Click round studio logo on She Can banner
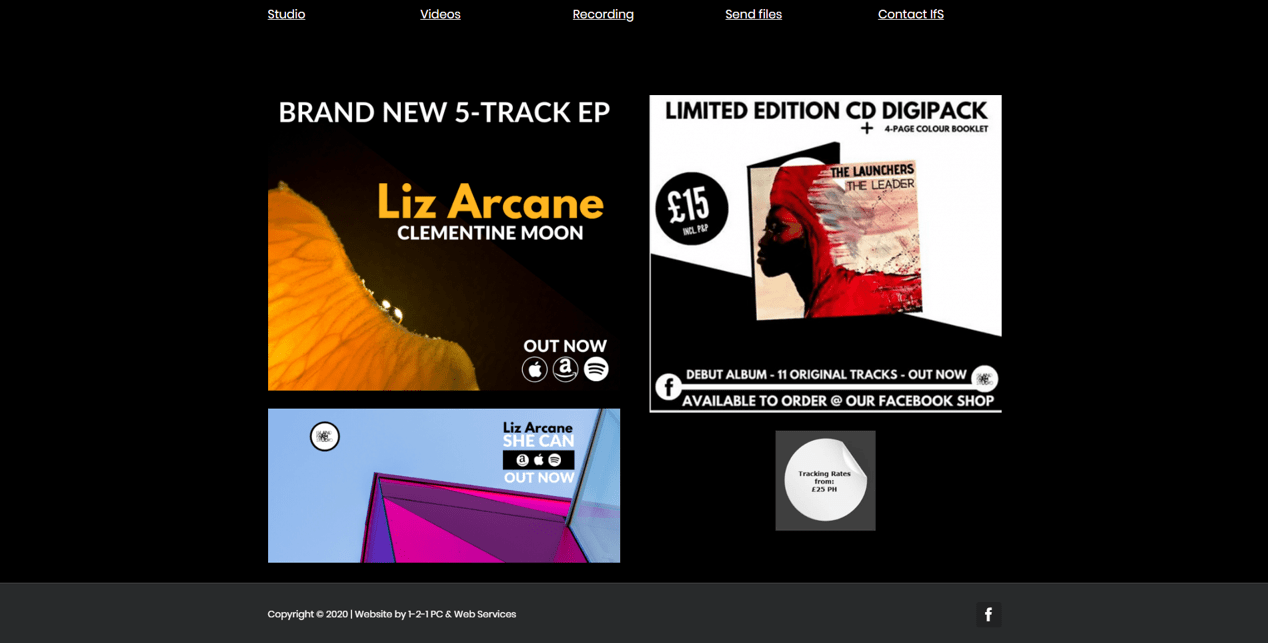Screen dimensions: 1268x643 [324, 437]
